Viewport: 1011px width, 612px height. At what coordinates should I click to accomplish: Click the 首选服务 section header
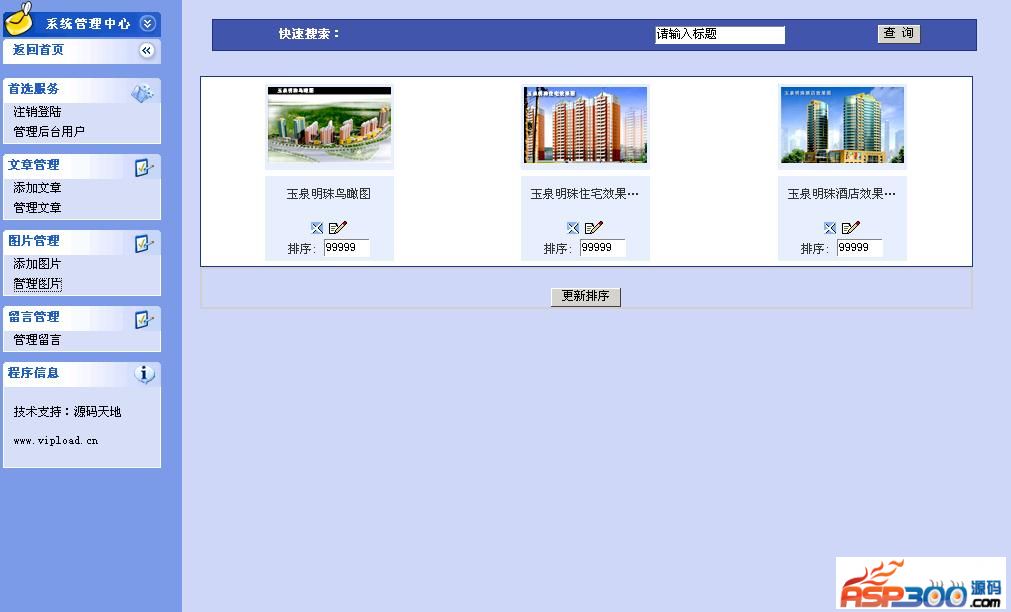click(x=82, y=90)
